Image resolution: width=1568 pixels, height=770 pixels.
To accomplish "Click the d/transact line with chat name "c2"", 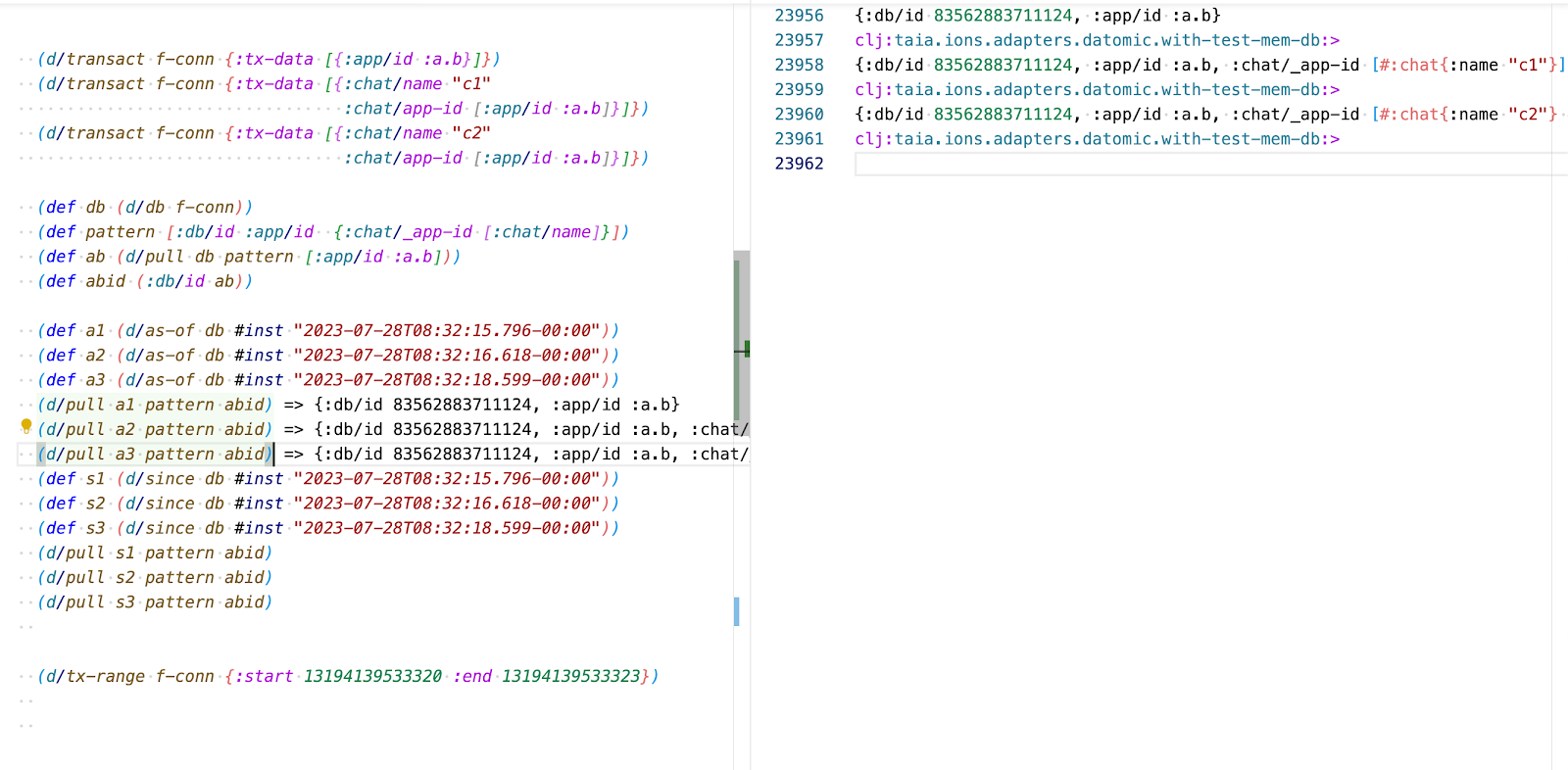I will point(264,133).
